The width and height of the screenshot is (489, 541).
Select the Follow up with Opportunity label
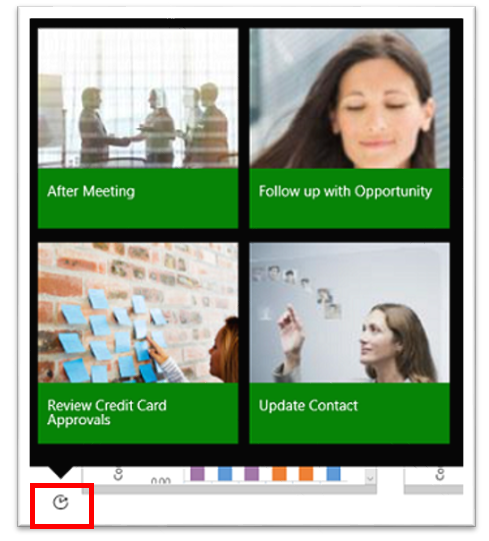click(x=345, y=191)
